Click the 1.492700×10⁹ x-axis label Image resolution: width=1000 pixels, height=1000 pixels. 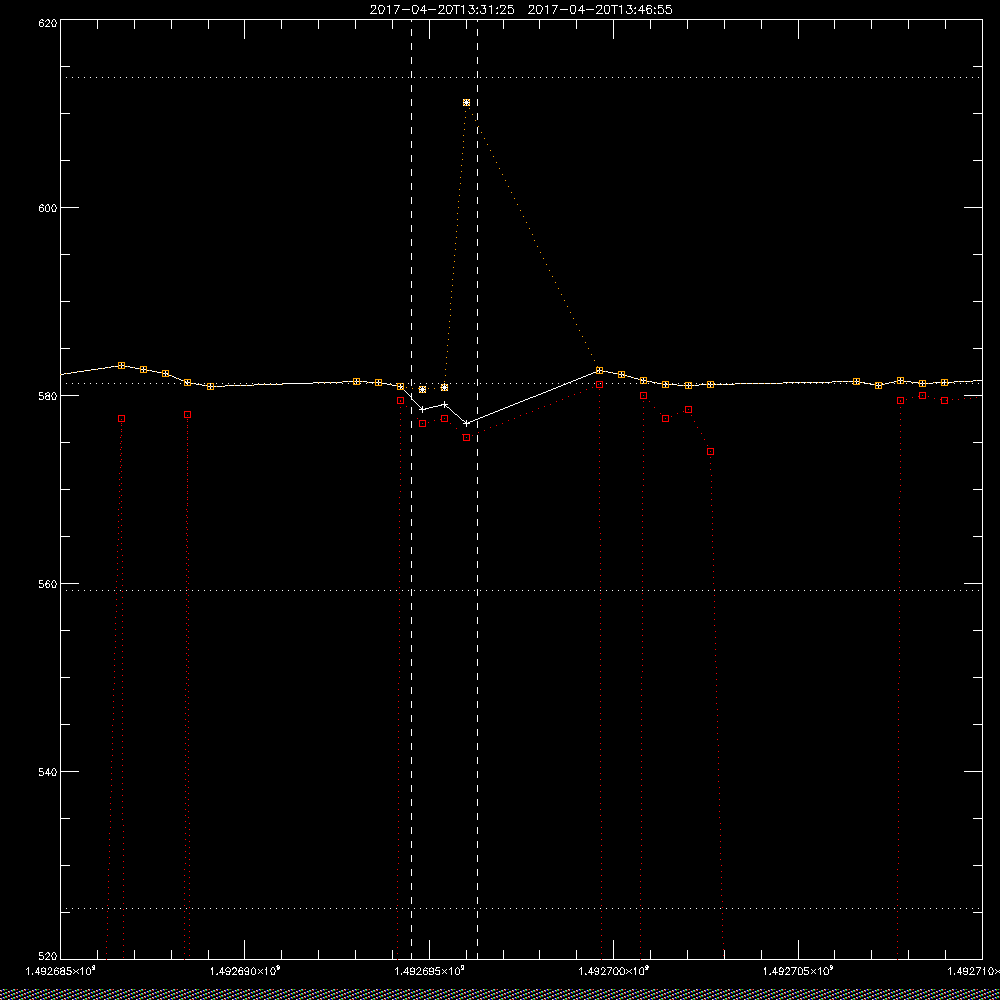(x=614, y=971)
